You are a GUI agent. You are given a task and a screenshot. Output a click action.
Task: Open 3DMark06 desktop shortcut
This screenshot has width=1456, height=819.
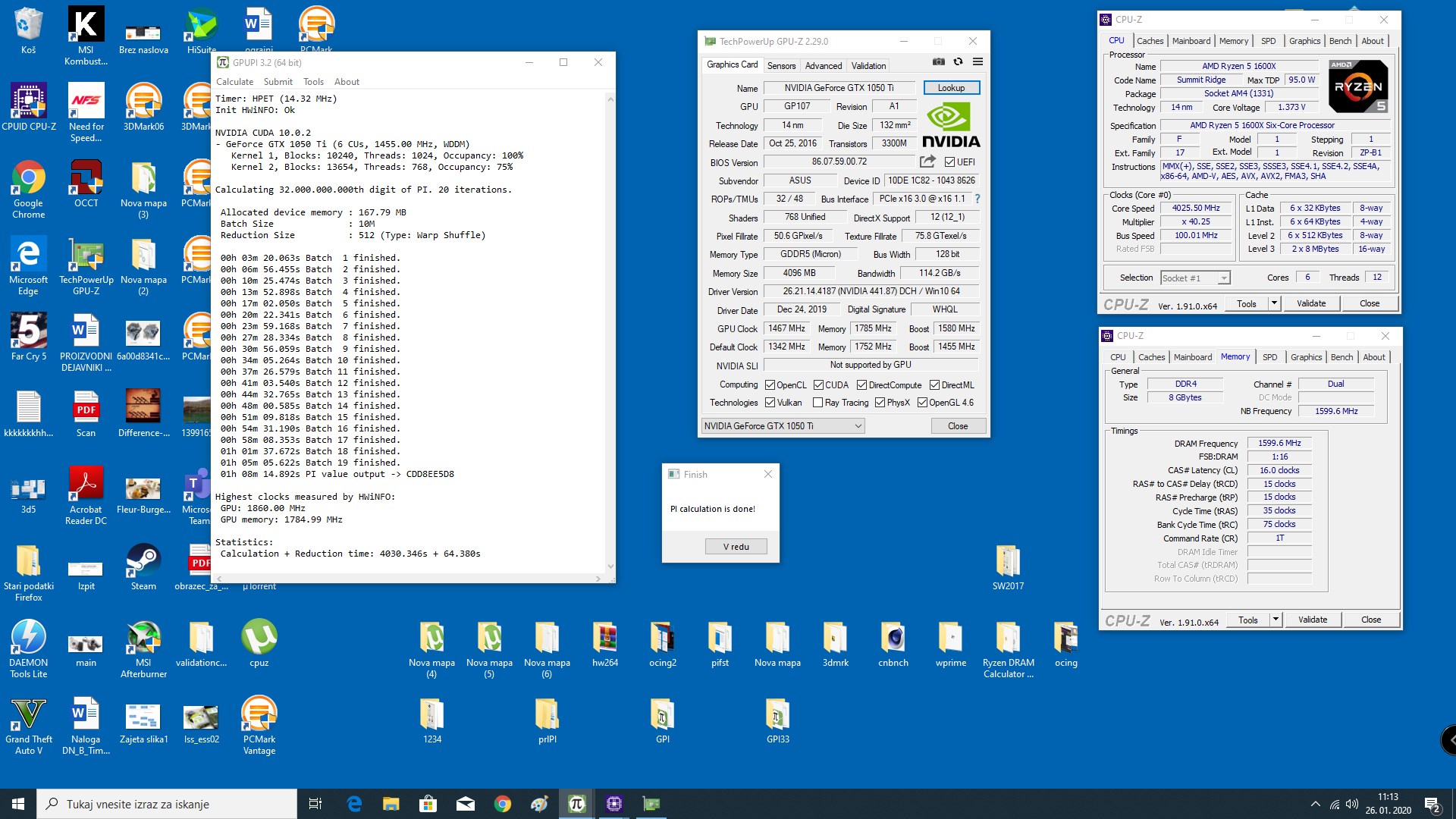click(143, 107)
